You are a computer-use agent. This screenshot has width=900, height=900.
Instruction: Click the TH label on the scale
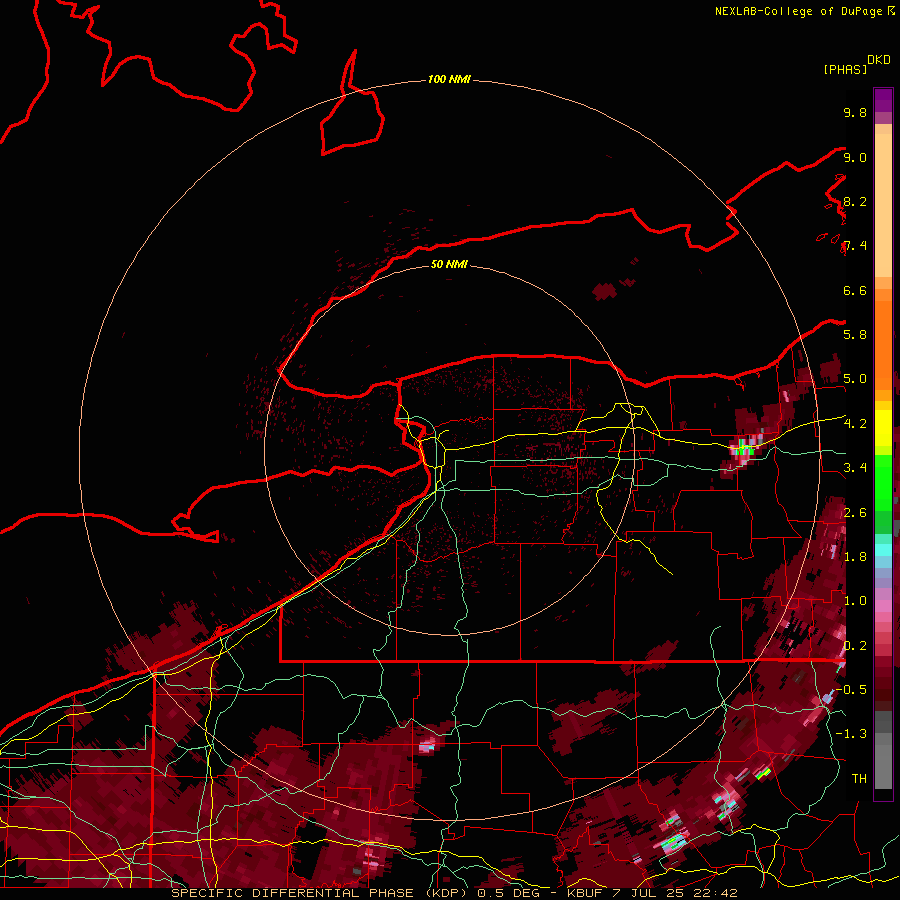pyautogui.click(x=859, y=779)
